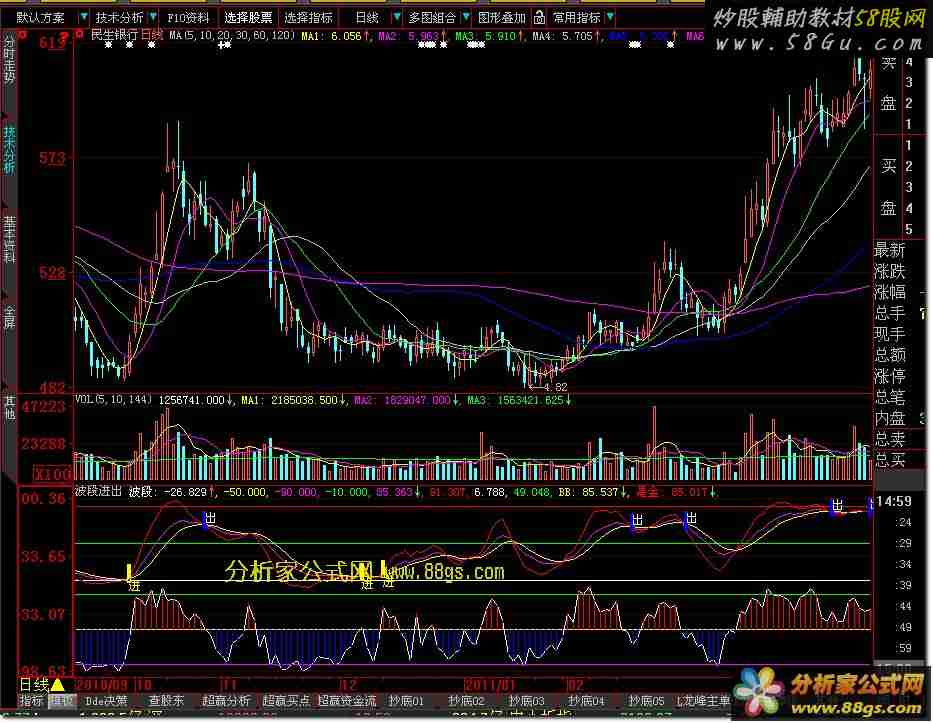Switch to the 其他 side tab
This screenshot has height=723, width=933.
click(x=9, y=408)
